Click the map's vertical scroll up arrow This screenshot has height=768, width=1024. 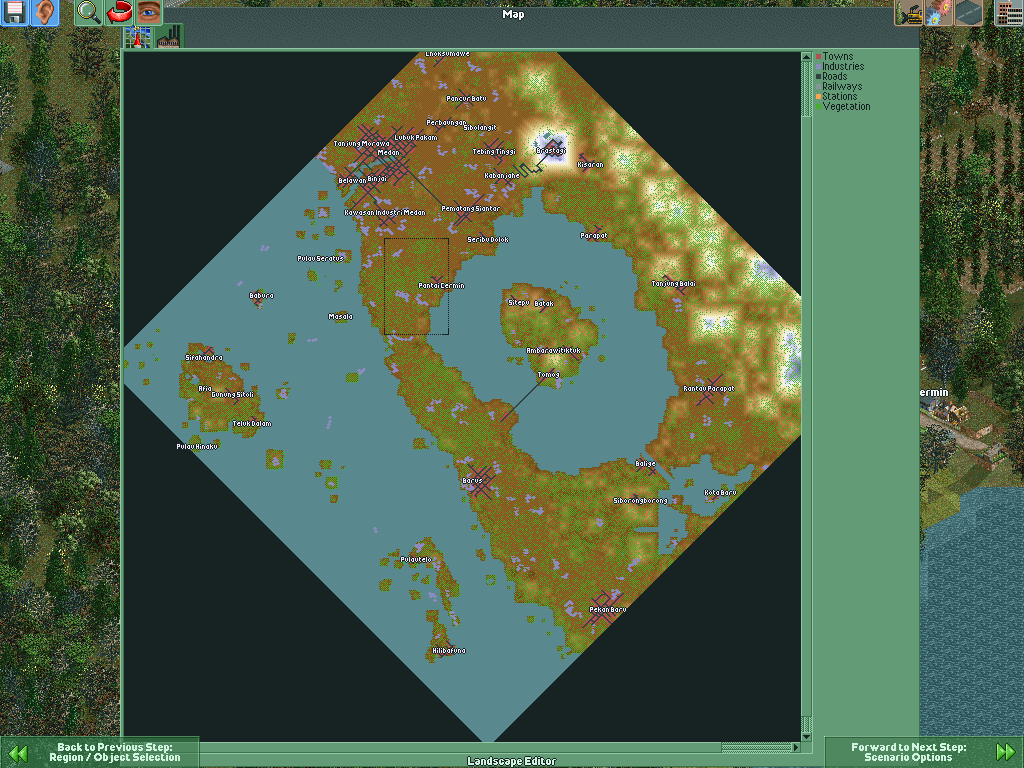point(806,57)
